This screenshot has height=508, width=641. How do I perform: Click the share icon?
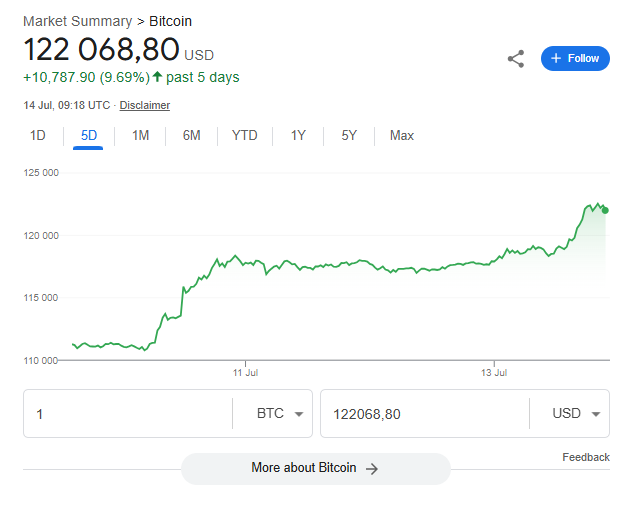pyautogui.click(x=515, y=59)
